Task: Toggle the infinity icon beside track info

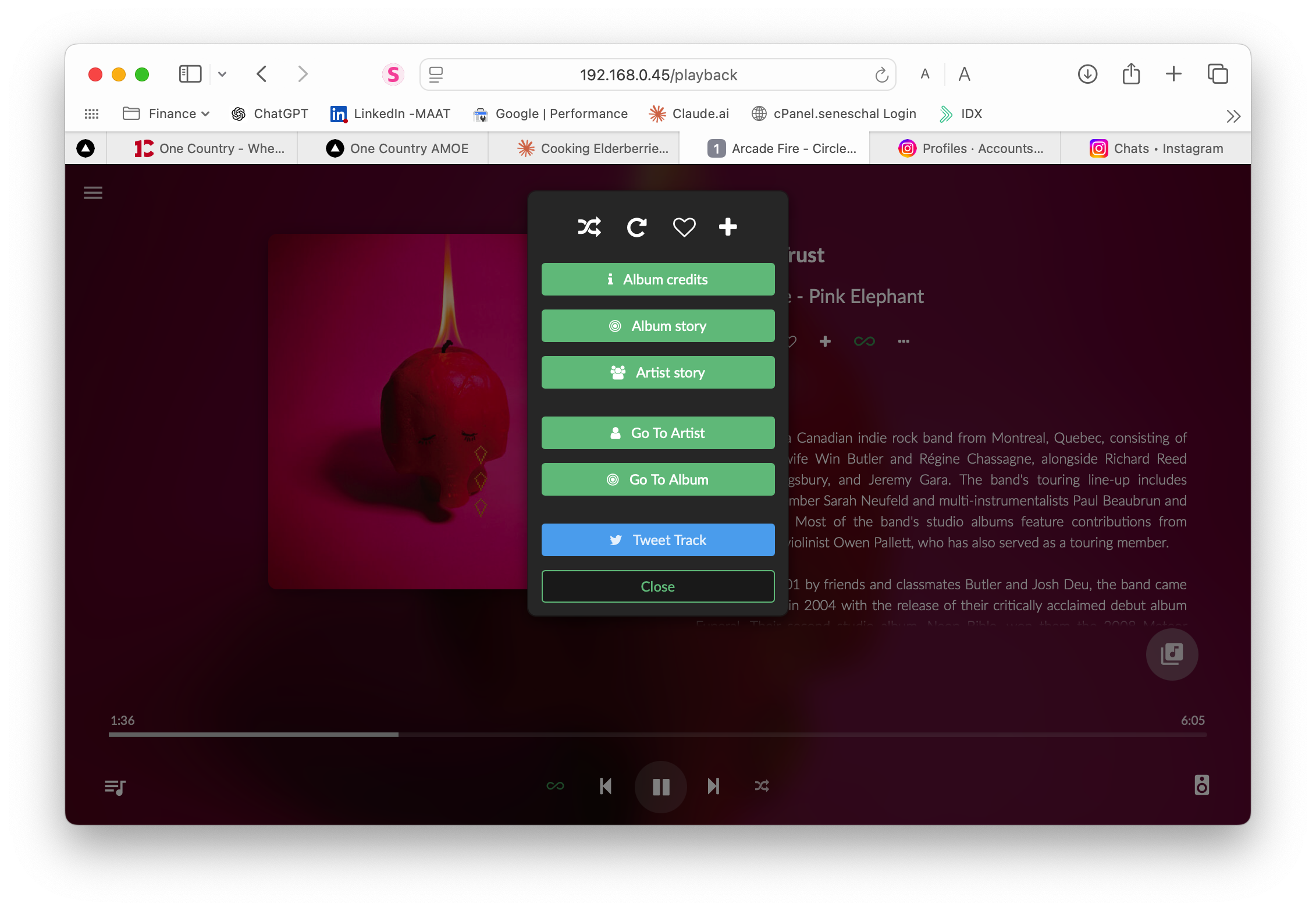Action: pos(864,341)
